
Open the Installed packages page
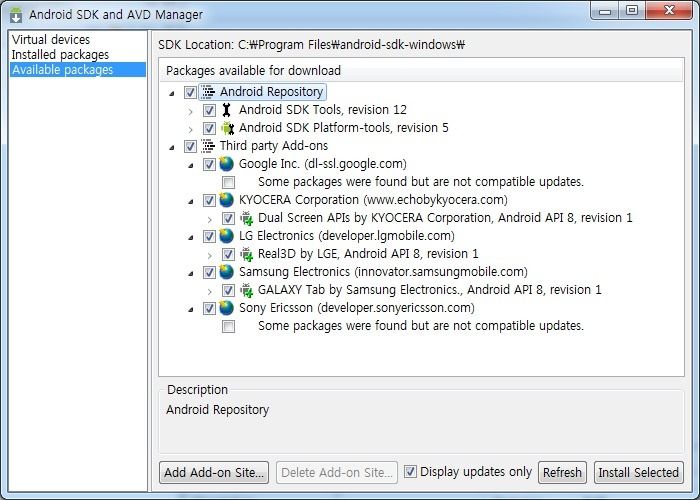coord(60,54)
